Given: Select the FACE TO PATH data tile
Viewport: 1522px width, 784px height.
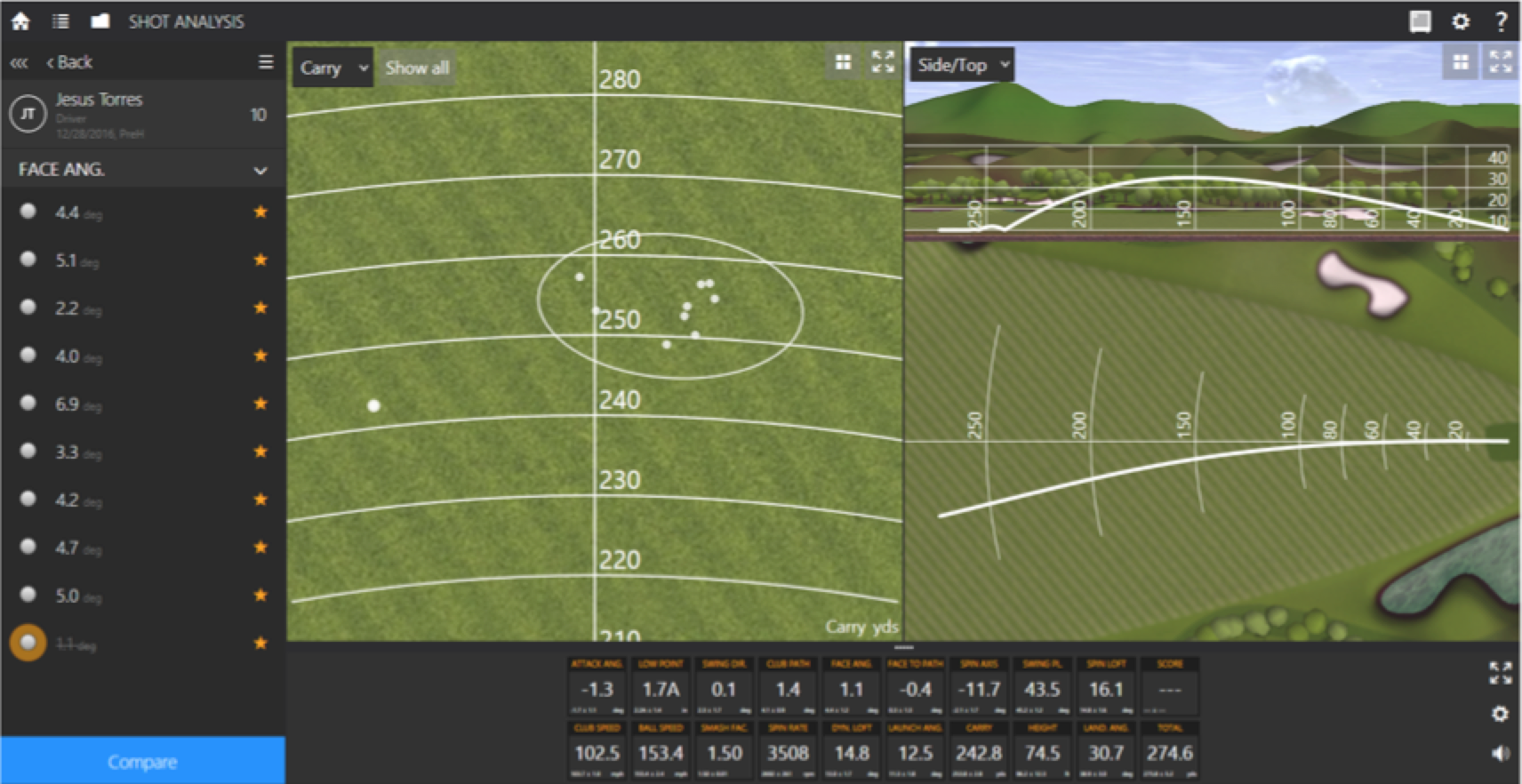Looking at the screenshot, I should click(915, 686).
